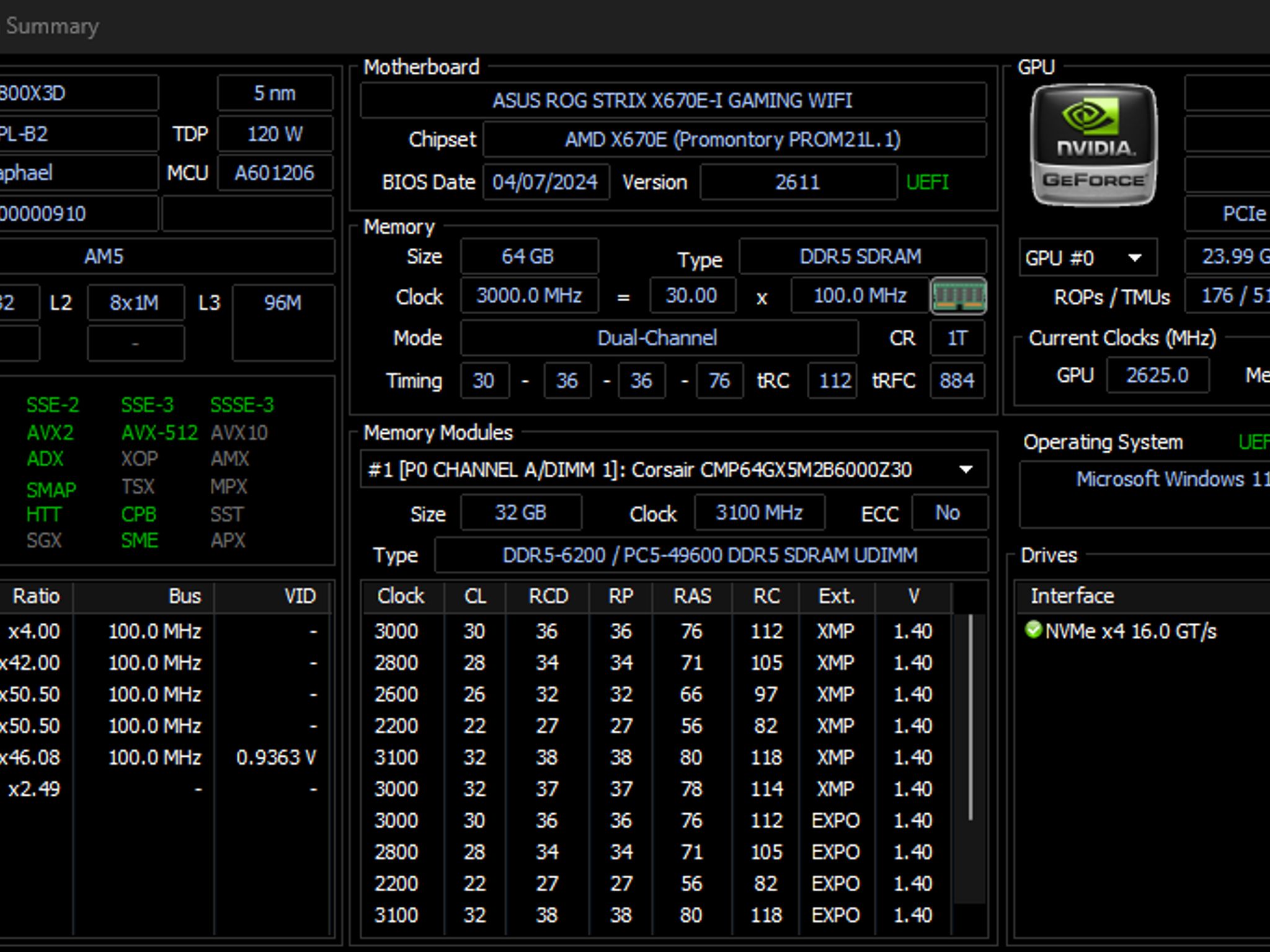This screenshot has width=1270, height=952.
Task: Click motherboard name ASUS ROG STRIX X670E-I
Action: pyautogui.click(x=673, y=100)
